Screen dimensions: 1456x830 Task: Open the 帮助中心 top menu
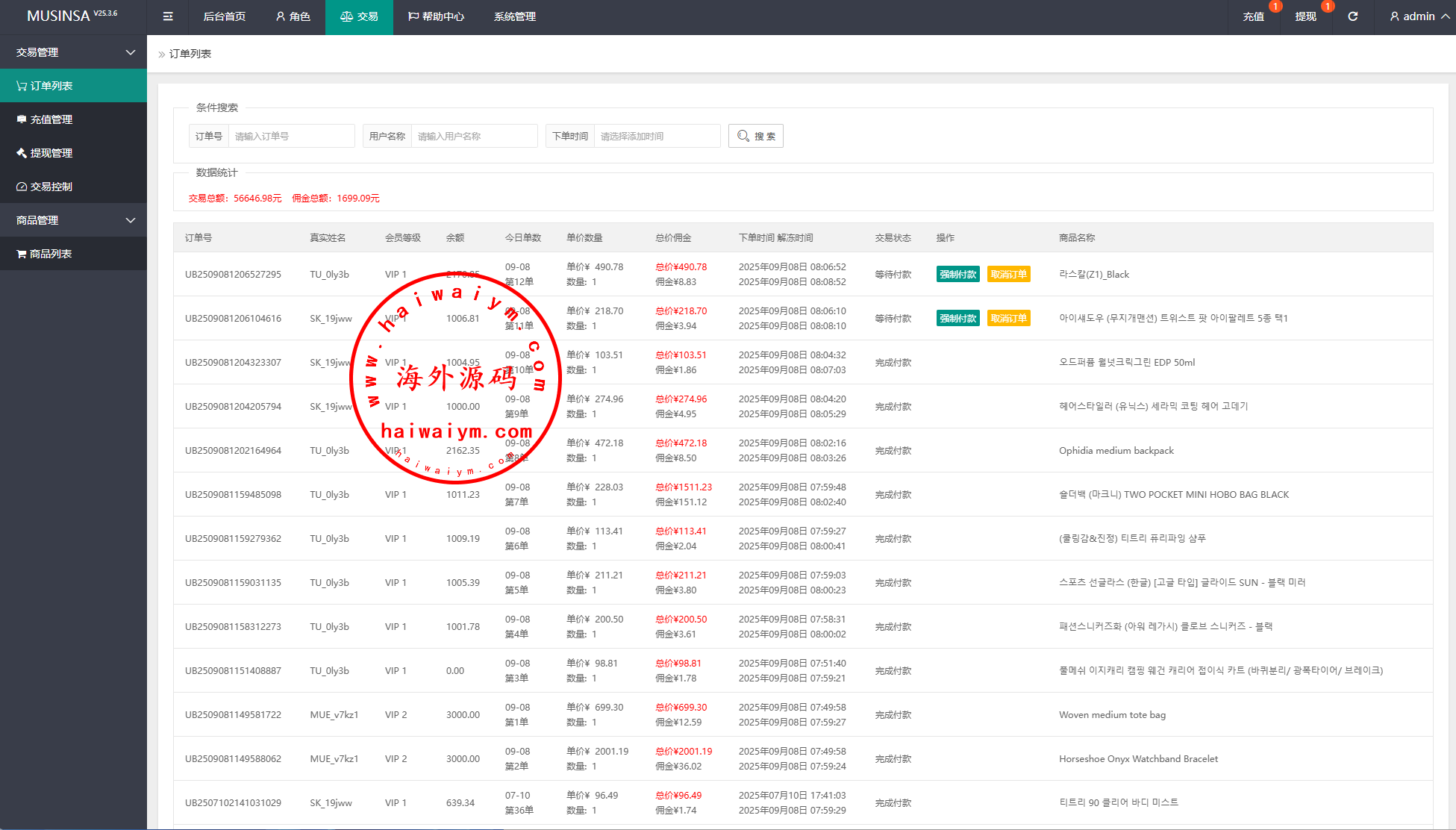(x=436, y=16)
